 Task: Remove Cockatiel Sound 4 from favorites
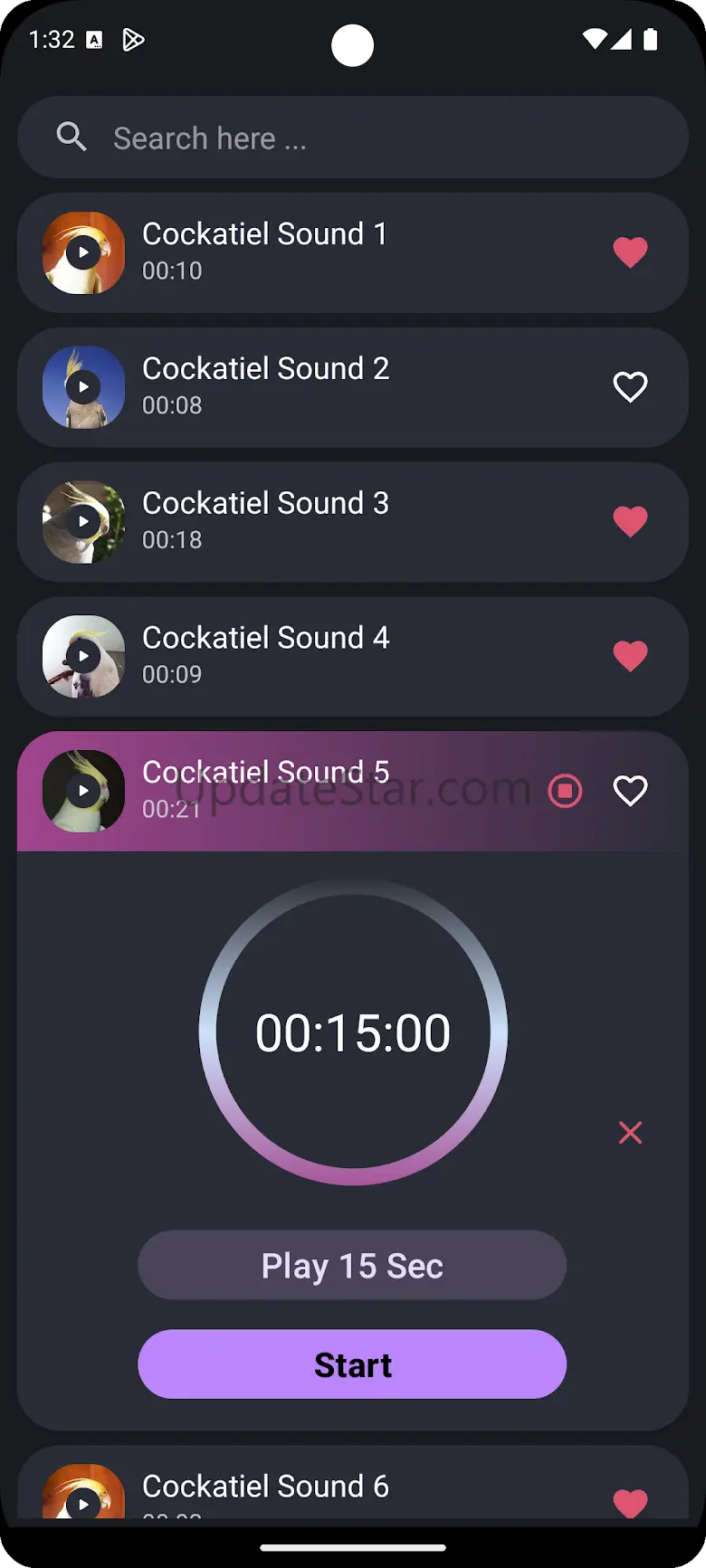(630, 657)
